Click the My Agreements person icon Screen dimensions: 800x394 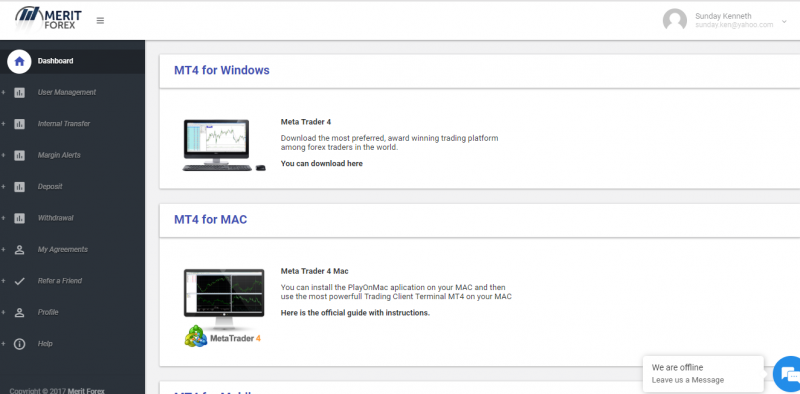click(x=19, y=250)
